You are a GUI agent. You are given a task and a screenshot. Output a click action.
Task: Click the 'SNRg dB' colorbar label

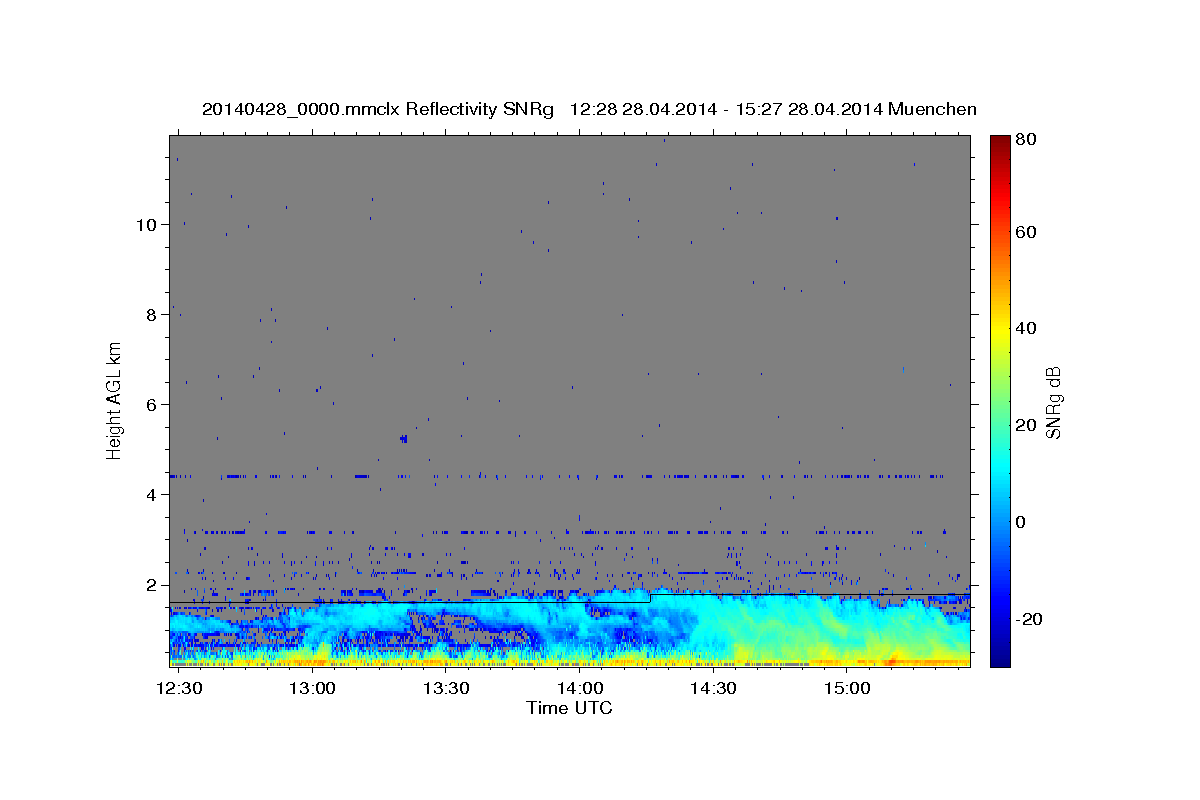[1052, 402]
